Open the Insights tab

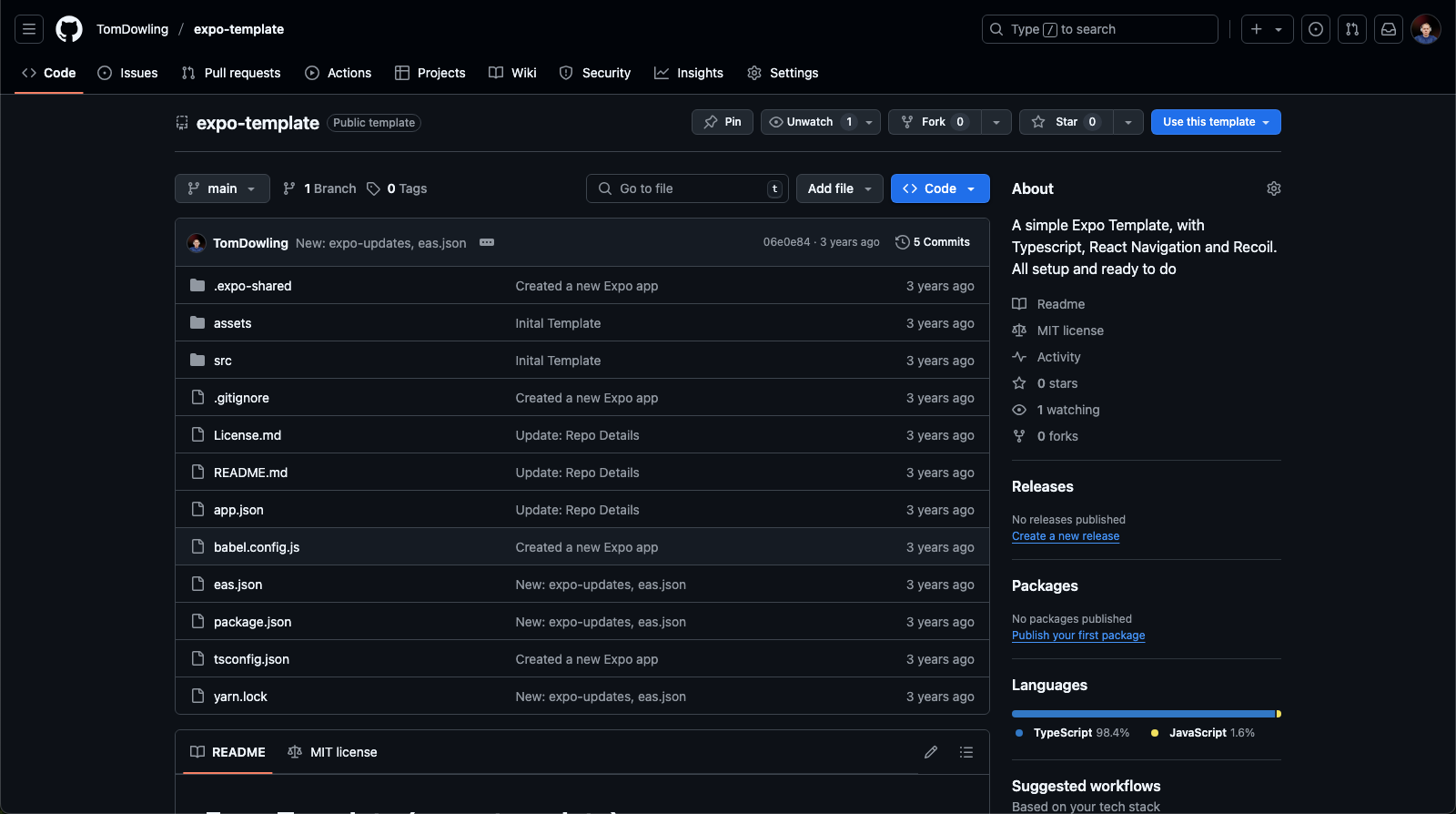[x=689, y=73]
